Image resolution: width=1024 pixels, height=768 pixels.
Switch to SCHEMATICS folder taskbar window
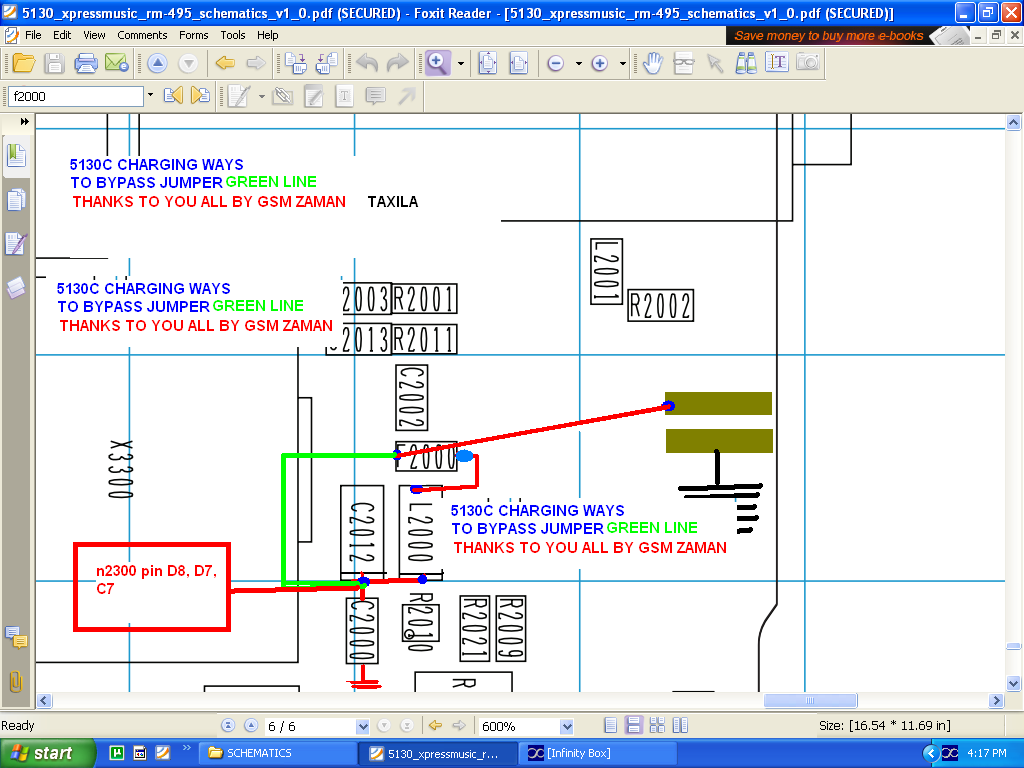pos(278,753)
